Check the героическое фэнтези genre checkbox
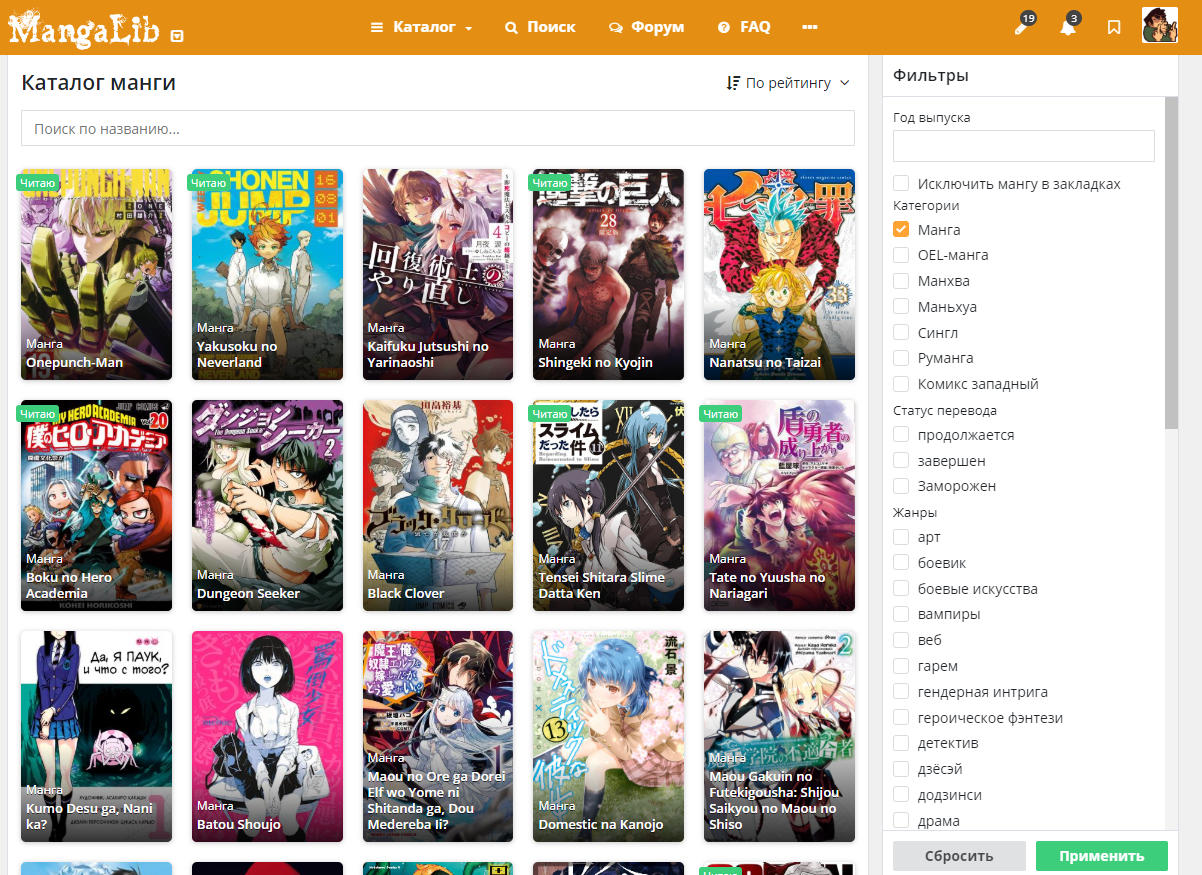The height and width of the screenshot is (875, 1202). click(901, 718)
